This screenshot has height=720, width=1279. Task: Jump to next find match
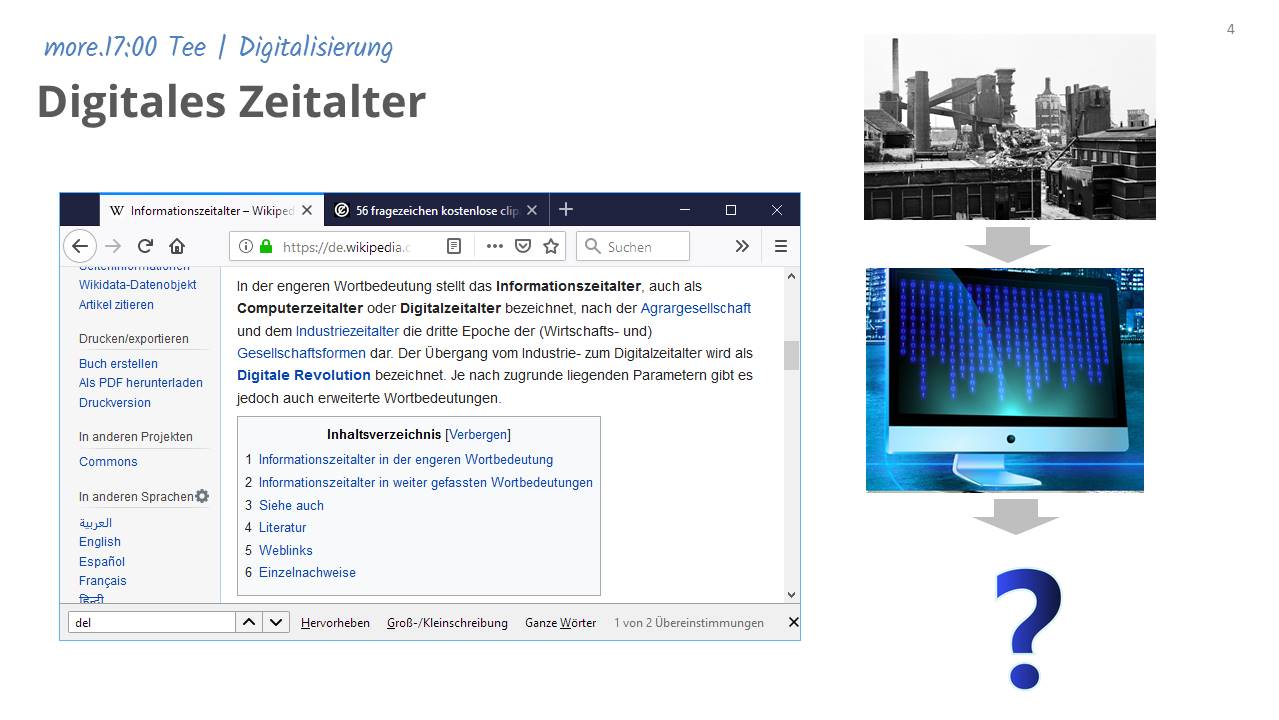coord(276,622)
